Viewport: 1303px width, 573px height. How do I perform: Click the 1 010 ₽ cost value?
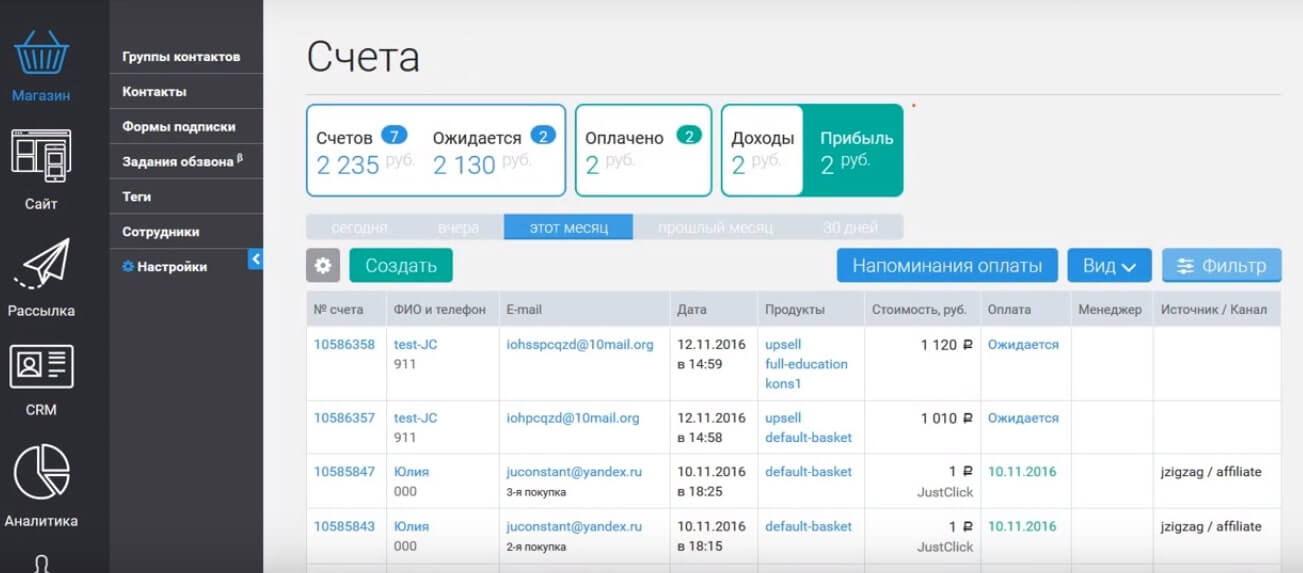coord(946,418)
